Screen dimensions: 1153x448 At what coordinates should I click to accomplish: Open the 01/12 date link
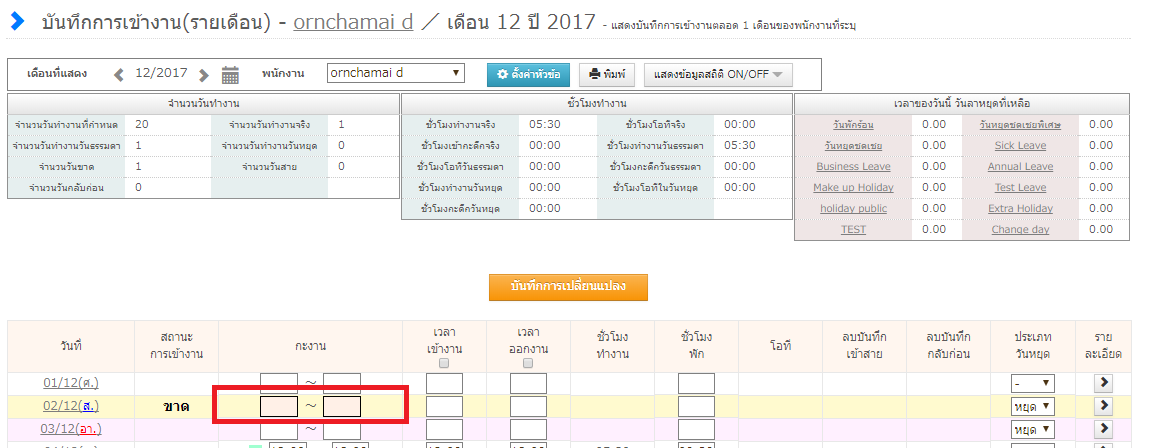[x=70, y=383]
